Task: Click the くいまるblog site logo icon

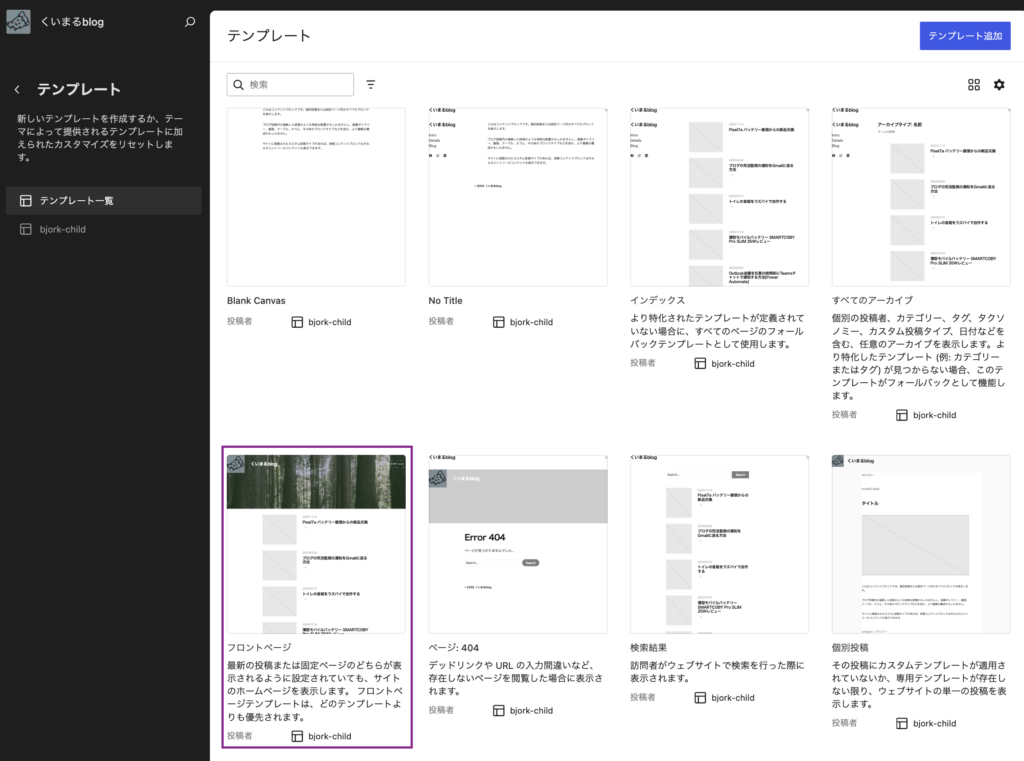Action: tap(18, 22)
